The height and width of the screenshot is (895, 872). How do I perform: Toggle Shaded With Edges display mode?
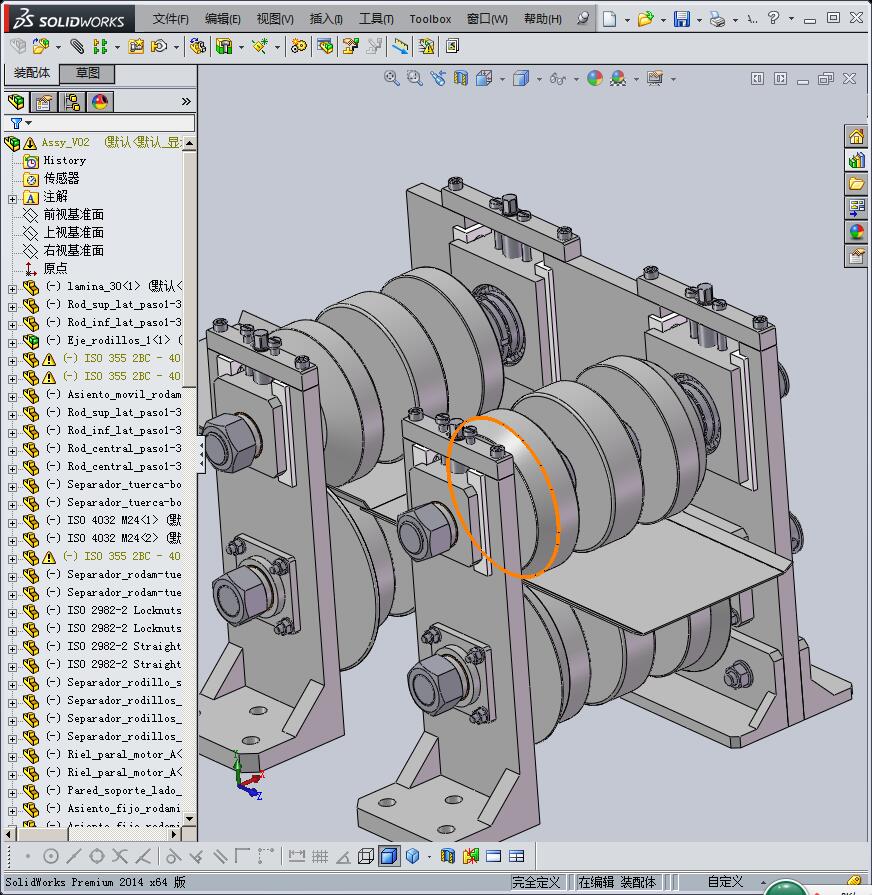pos(389,856)
